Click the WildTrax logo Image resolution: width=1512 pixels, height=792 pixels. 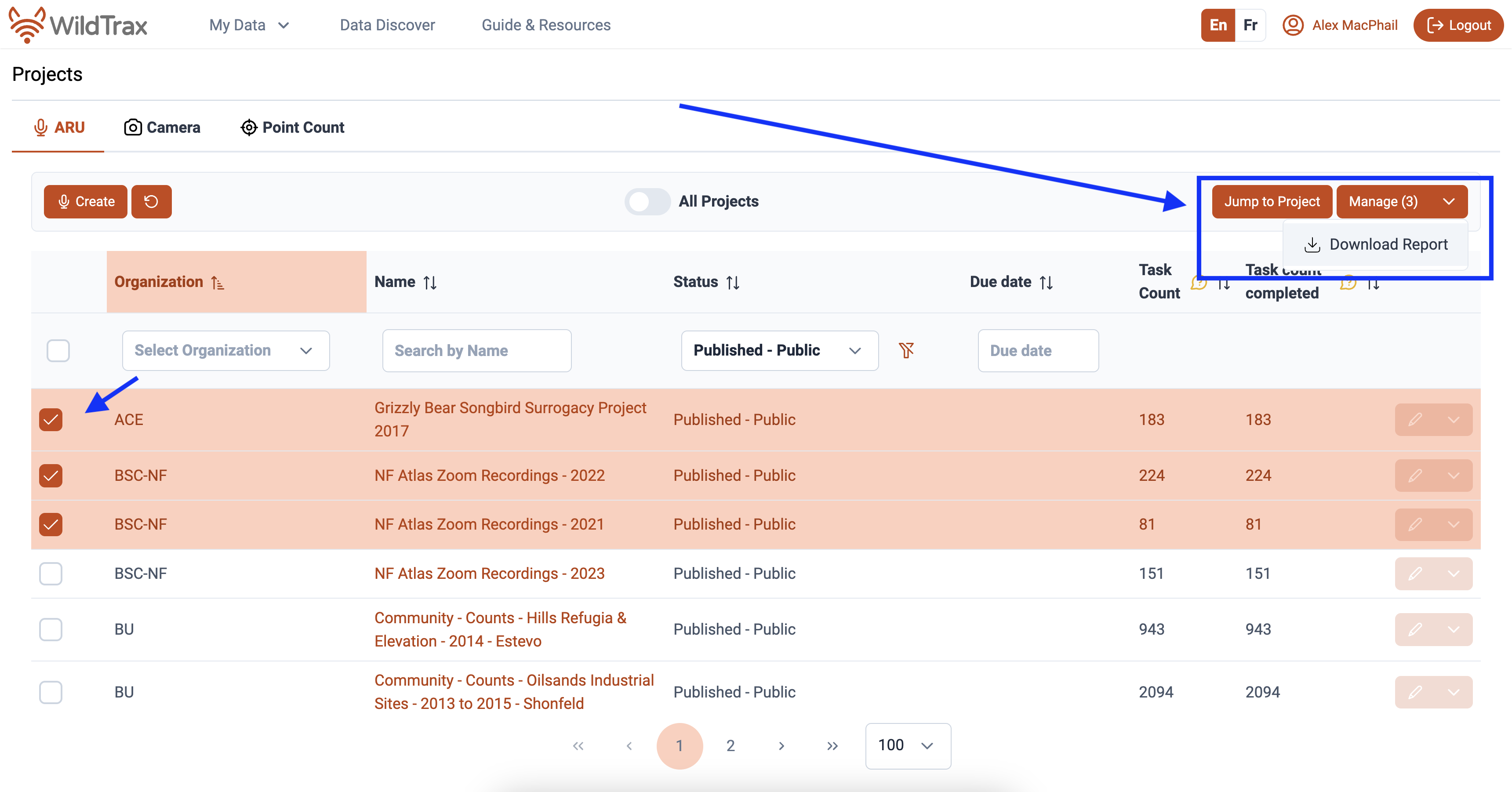click(x=78, y=25)
